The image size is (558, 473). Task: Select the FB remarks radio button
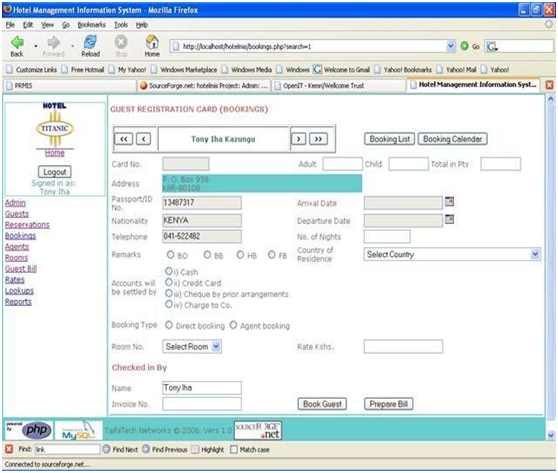[x=272, y=254]
